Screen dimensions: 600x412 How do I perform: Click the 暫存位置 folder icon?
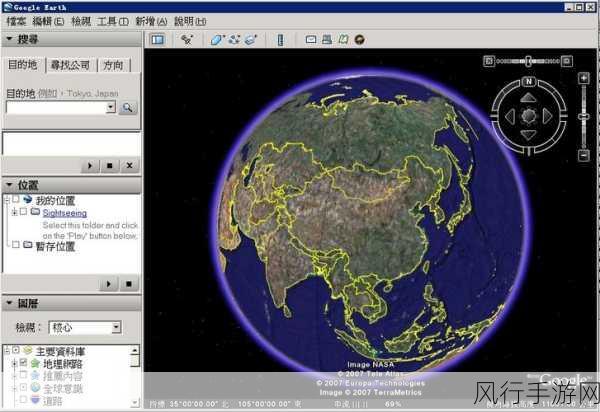coord(28,244)
